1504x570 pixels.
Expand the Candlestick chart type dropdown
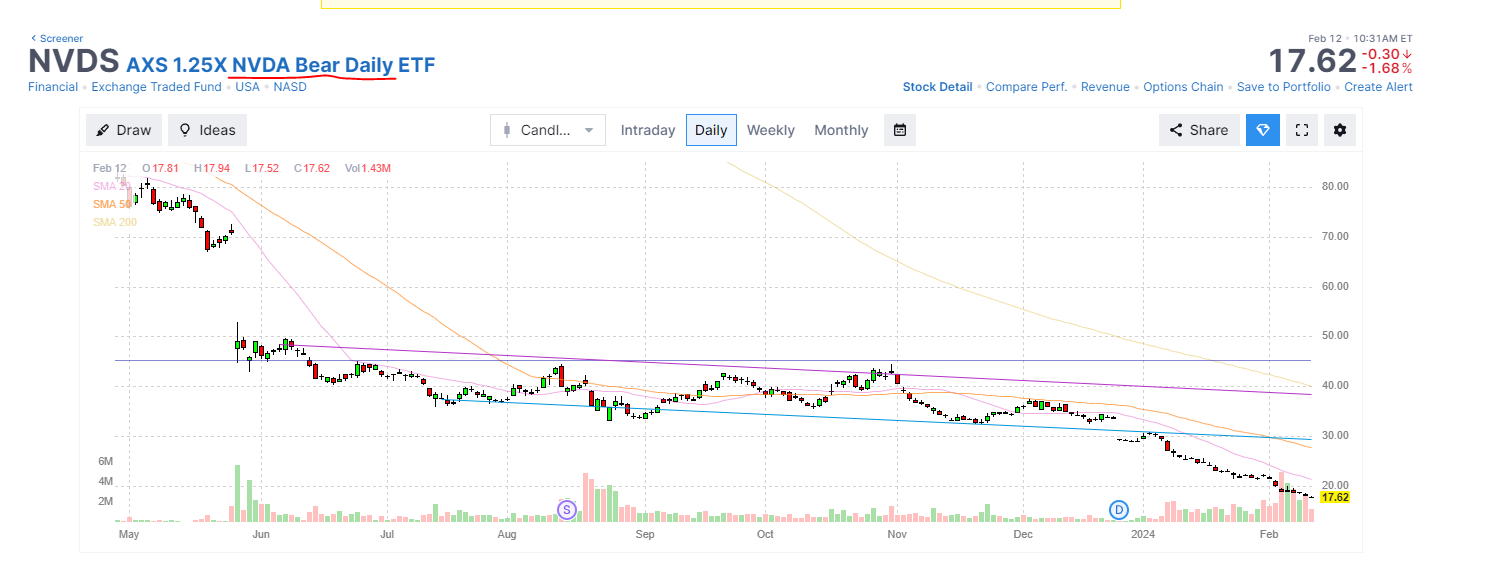pyautogui.click(x=548, y=130)
